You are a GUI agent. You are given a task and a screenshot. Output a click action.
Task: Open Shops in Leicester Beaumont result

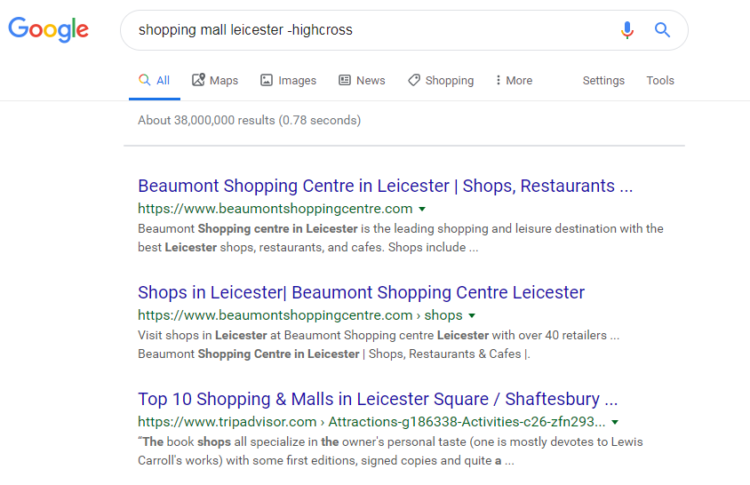[x=361, y=292]
